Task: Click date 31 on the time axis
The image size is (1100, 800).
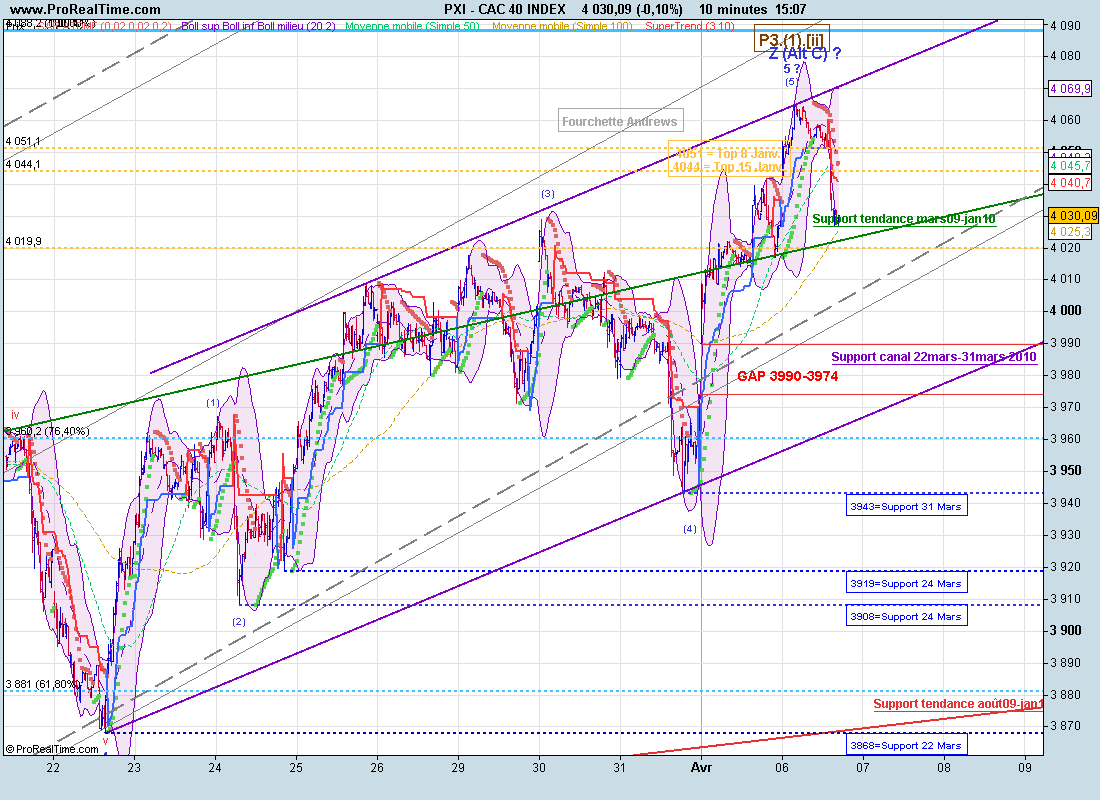Action: [620, 768]
